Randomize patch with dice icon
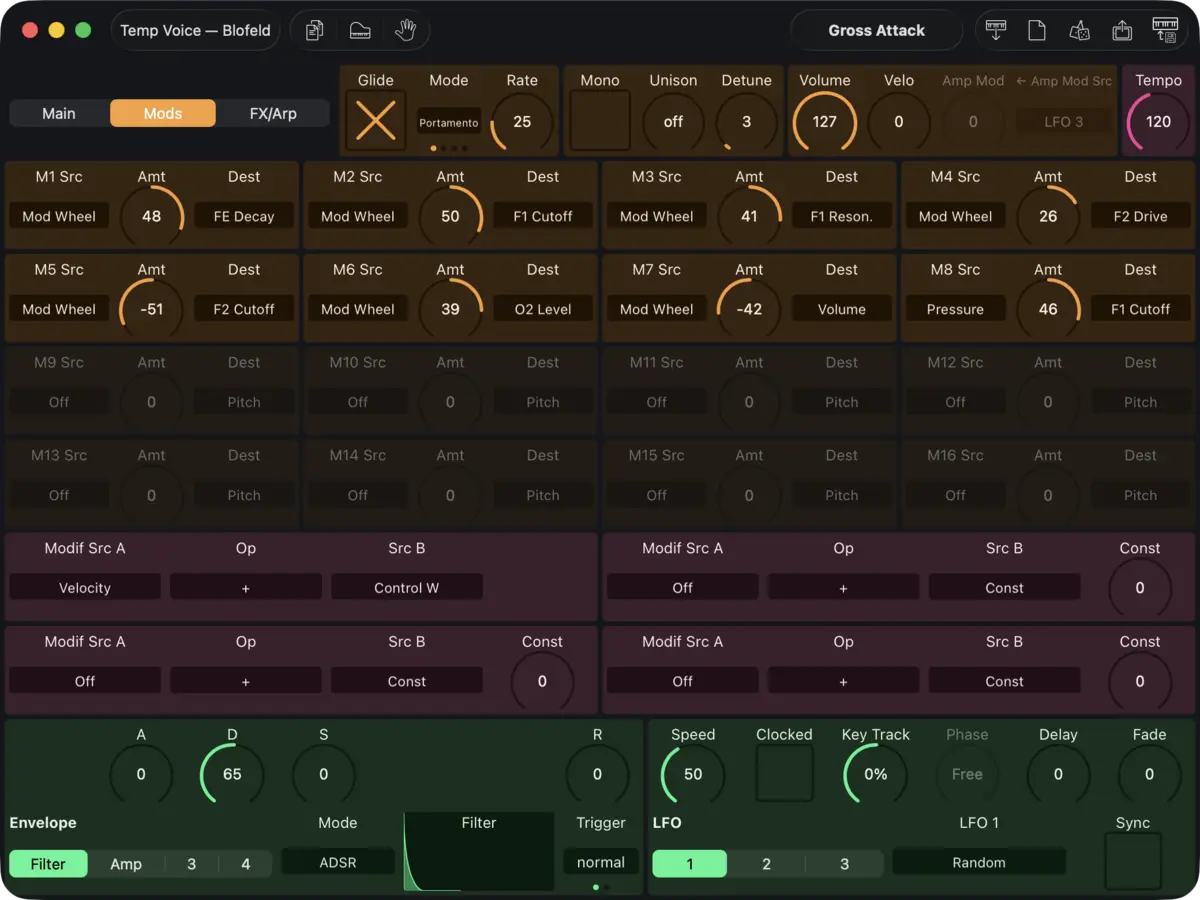The width and height of the screenshot is (1200, 900). [x=1079, y=31]
